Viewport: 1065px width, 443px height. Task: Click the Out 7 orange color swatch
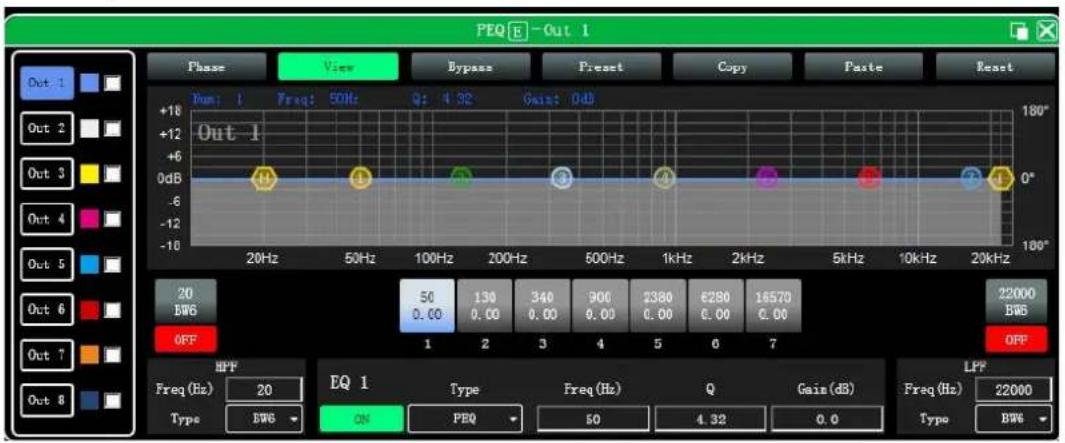(x=89, y=355)
